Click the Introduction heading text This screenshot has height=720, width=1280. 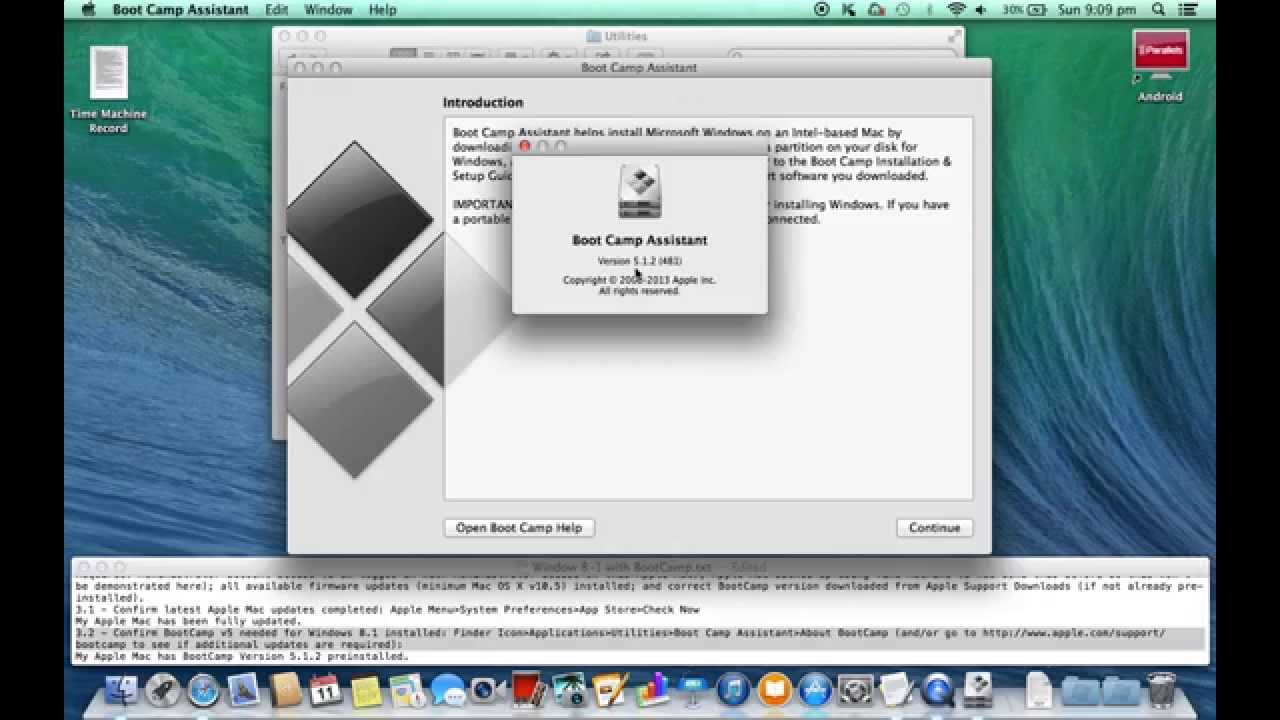(x=483, y=102)
